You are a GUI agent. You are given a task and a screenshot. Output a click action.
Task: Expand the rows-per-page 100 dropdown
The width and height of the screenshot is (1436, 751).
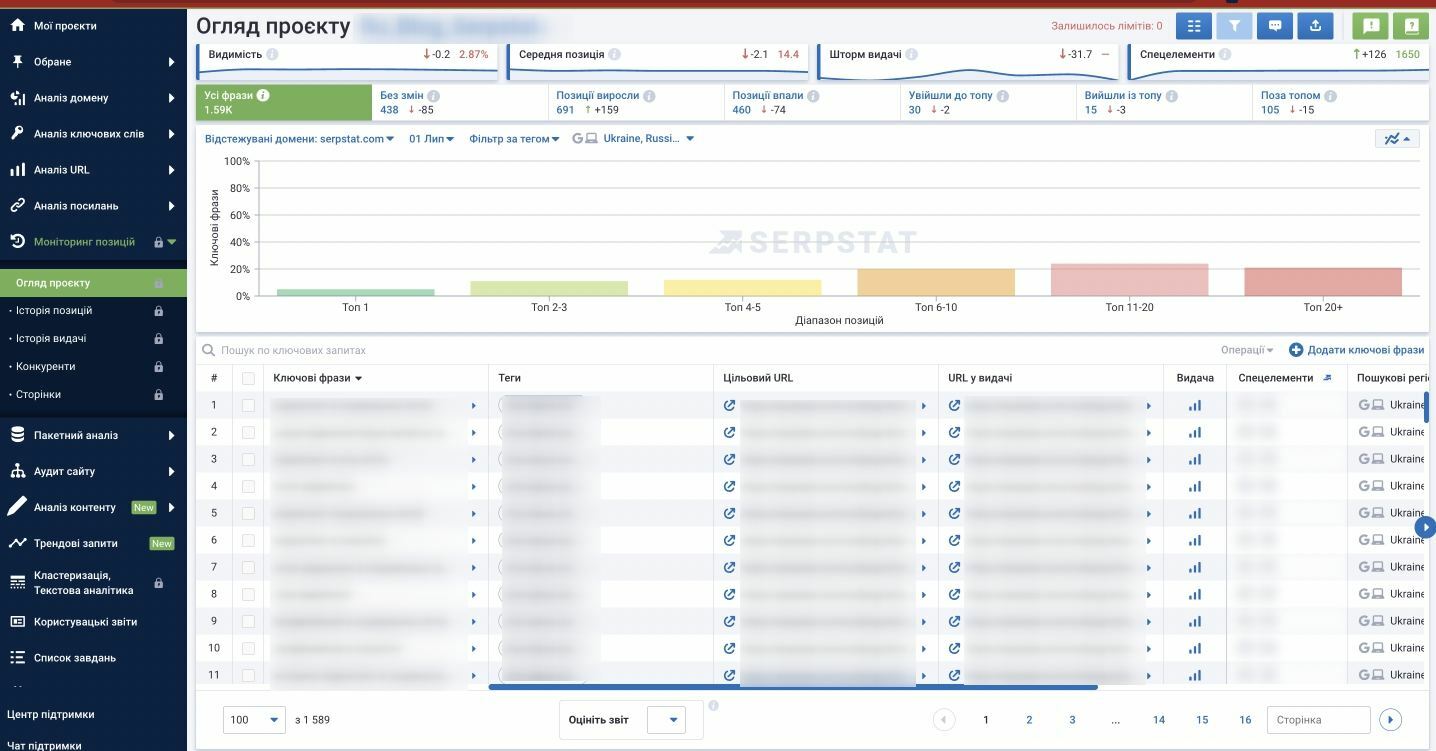click(256, 720)
